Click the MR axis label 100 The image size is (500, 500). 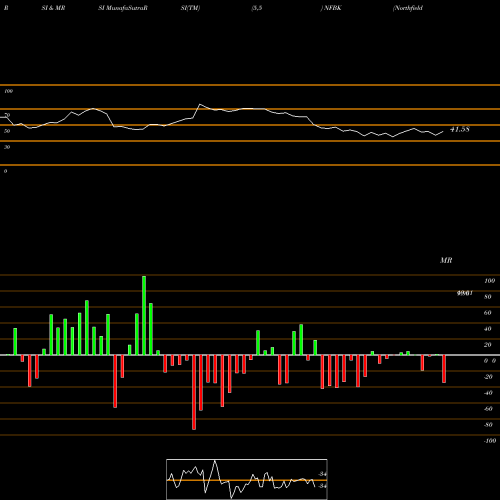coord(489,281)
